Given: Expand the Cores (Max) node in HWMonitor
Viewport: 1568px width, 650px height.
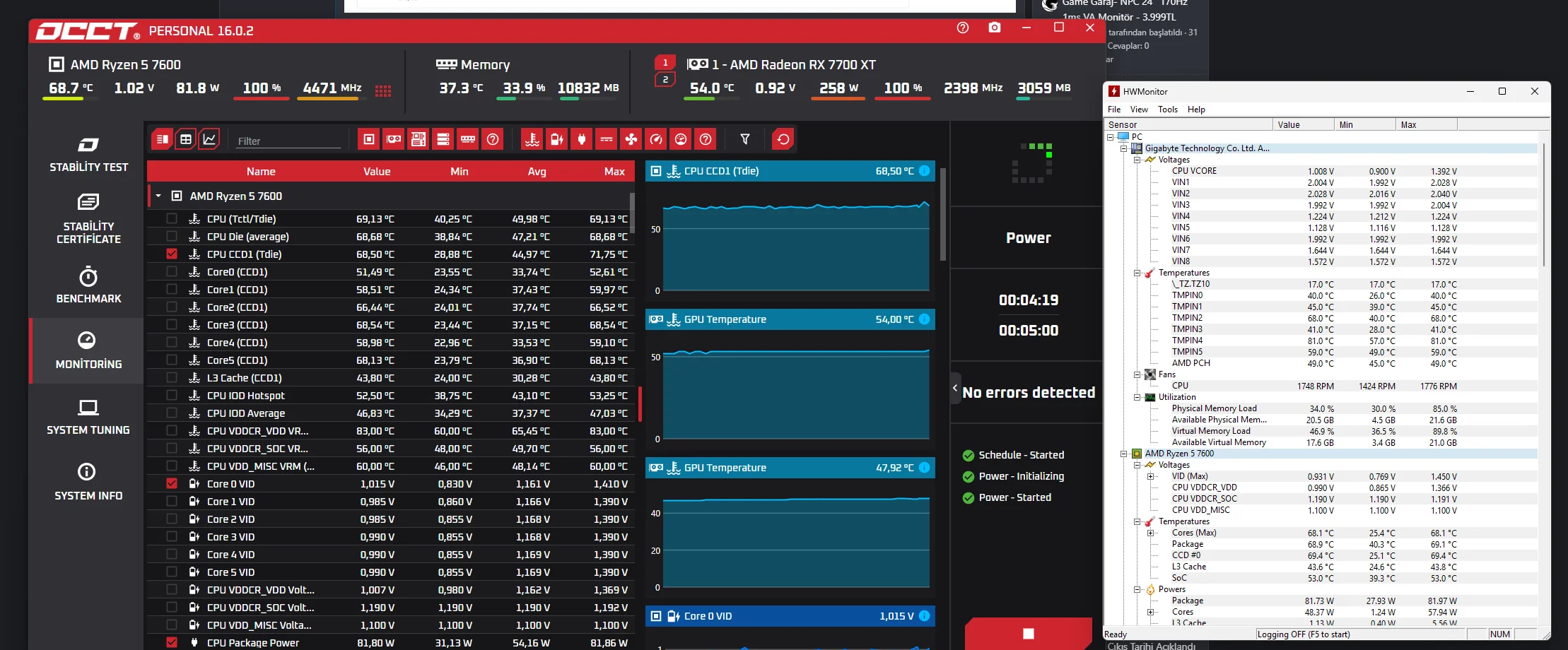Looking at the screenshot, I should (1150, 533).
